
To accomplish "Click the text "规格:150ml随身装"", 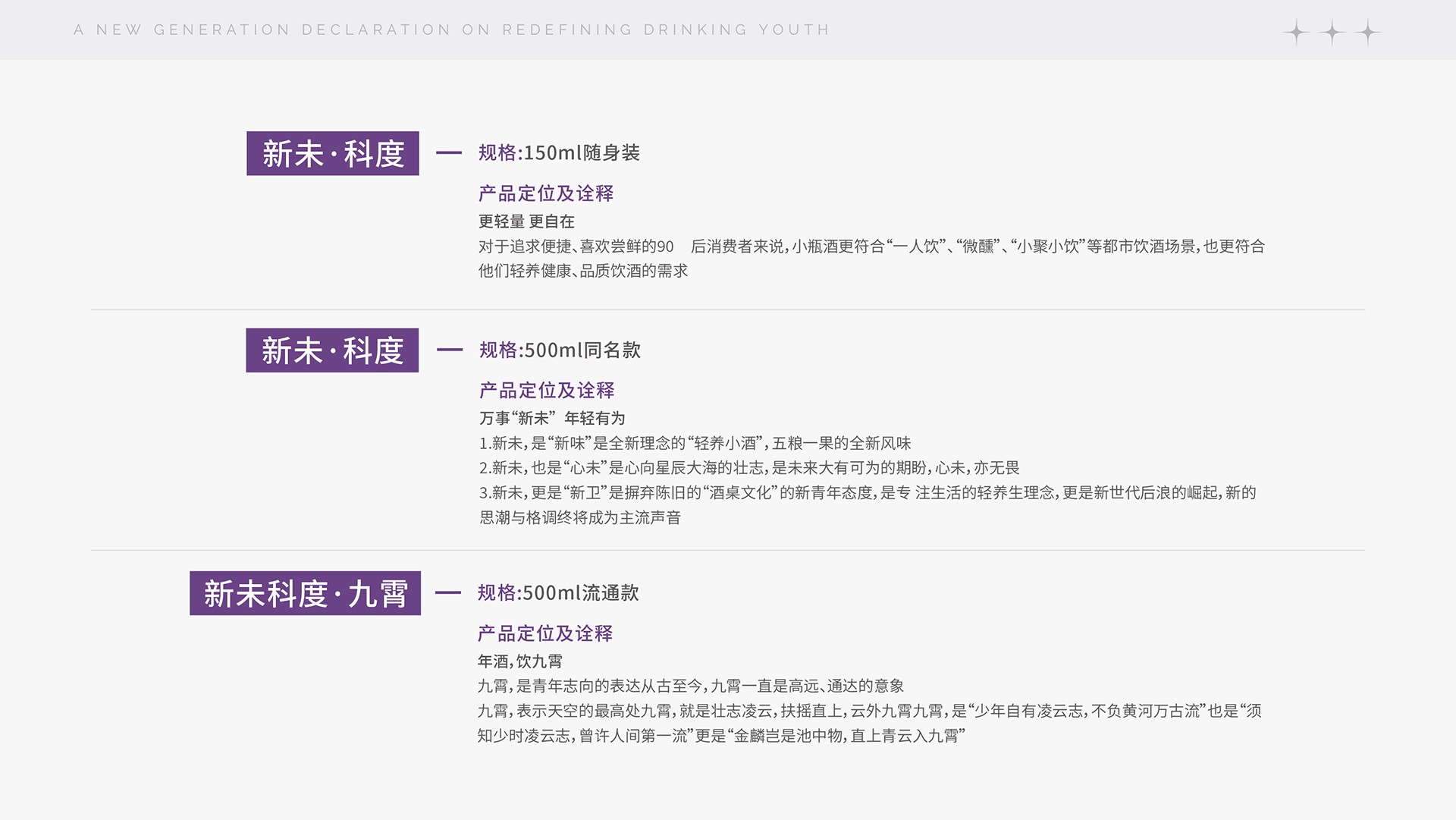I will (559, 152).
